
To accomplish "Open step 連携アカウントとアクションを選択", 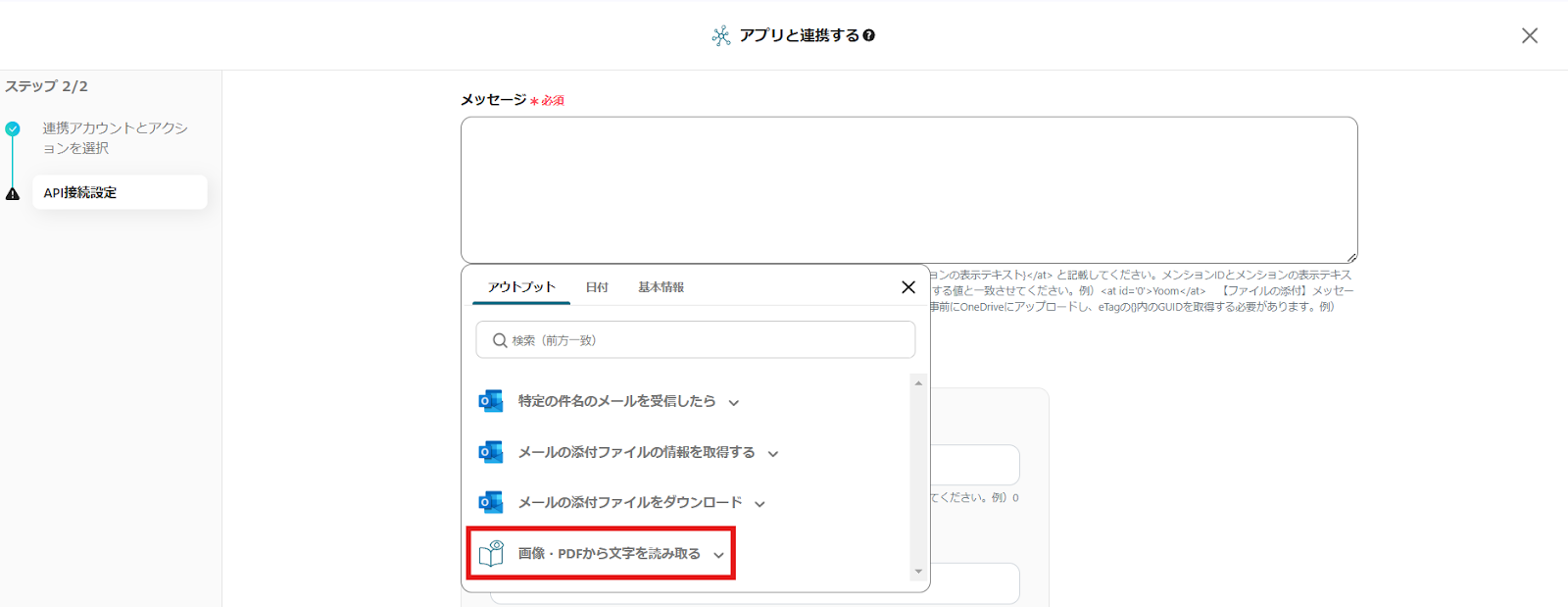I will coord(115,138).
